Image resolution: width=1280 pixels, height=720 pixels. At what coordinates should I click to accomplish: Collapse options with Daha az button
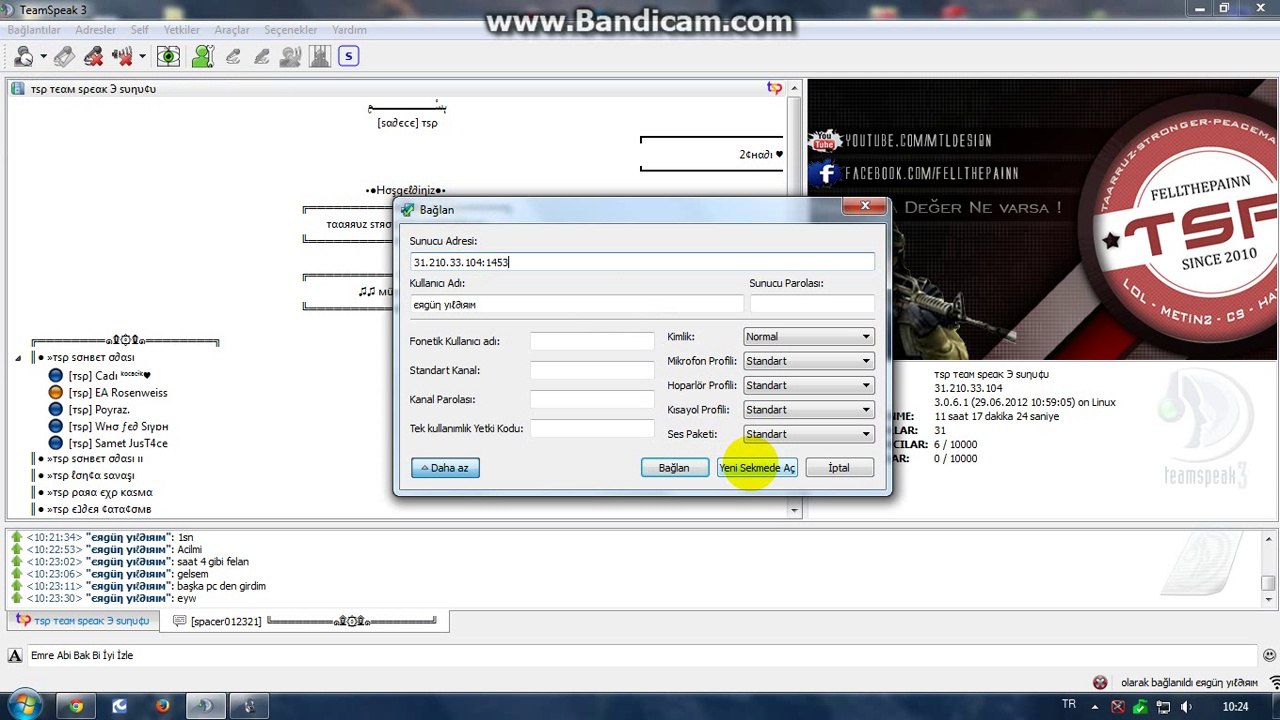click(445, 468)
